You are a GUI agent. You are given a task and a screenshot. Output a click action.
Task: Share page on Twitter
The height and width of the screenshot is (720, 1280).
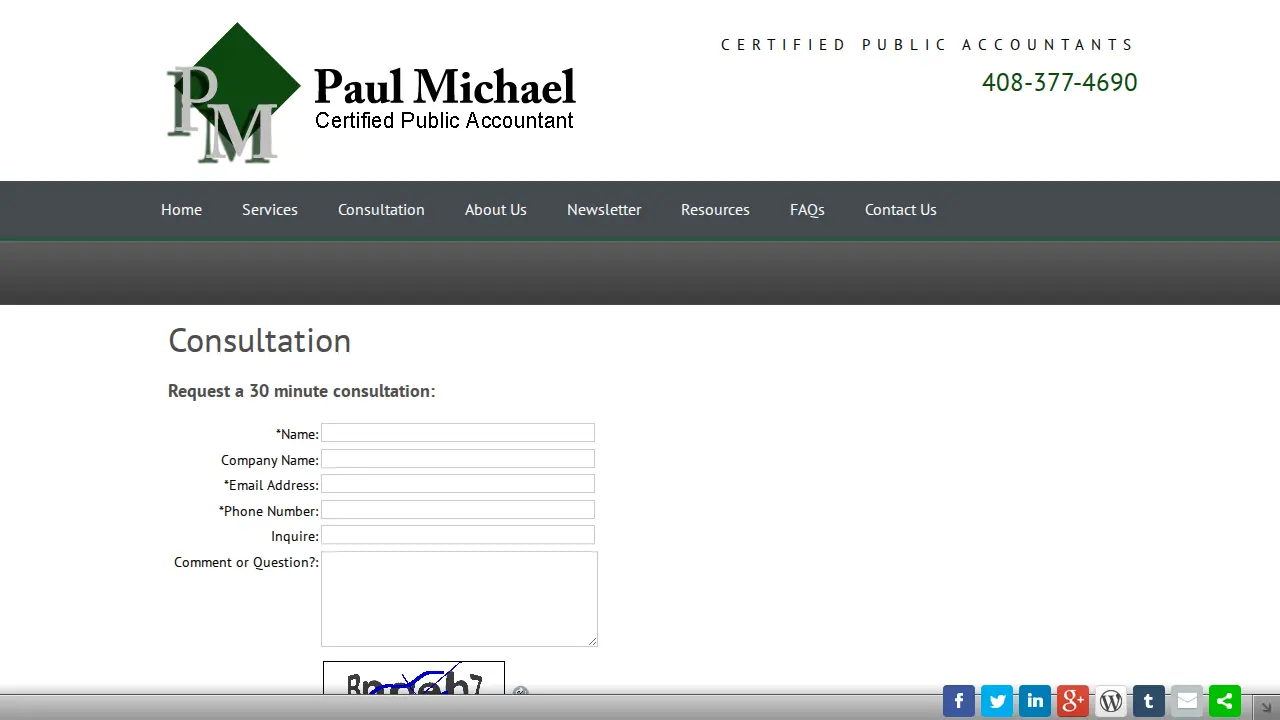coord(997,701)
